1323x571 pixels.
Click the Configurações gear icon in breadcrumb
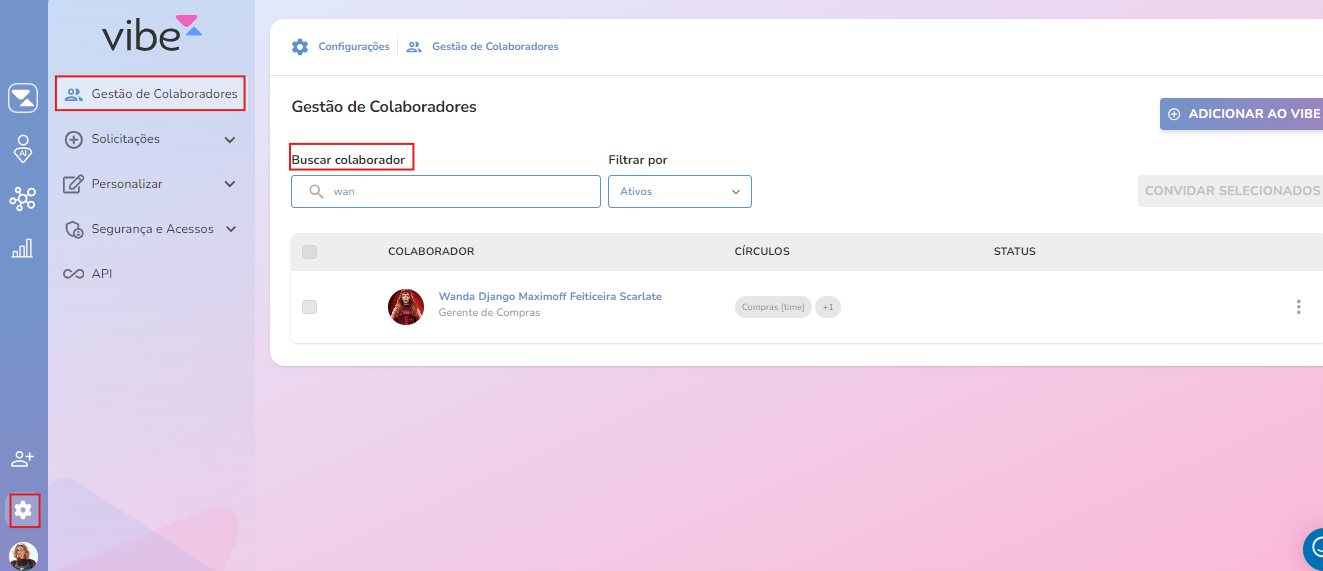pyautogui.click(x=300, y=46)
